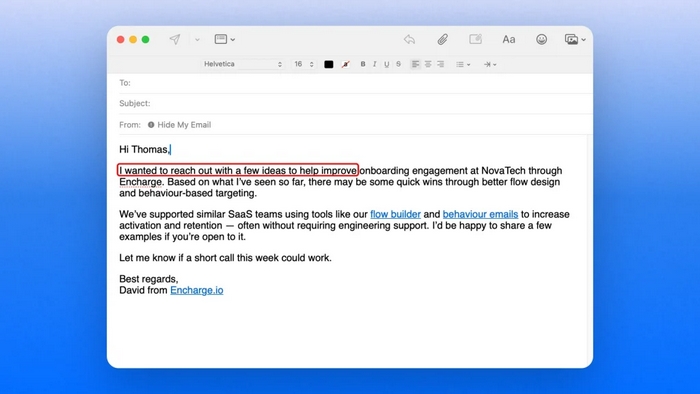Click the 'Best regards,' line
The width and height of the screenshot is (700, 394).
(149, 279)
